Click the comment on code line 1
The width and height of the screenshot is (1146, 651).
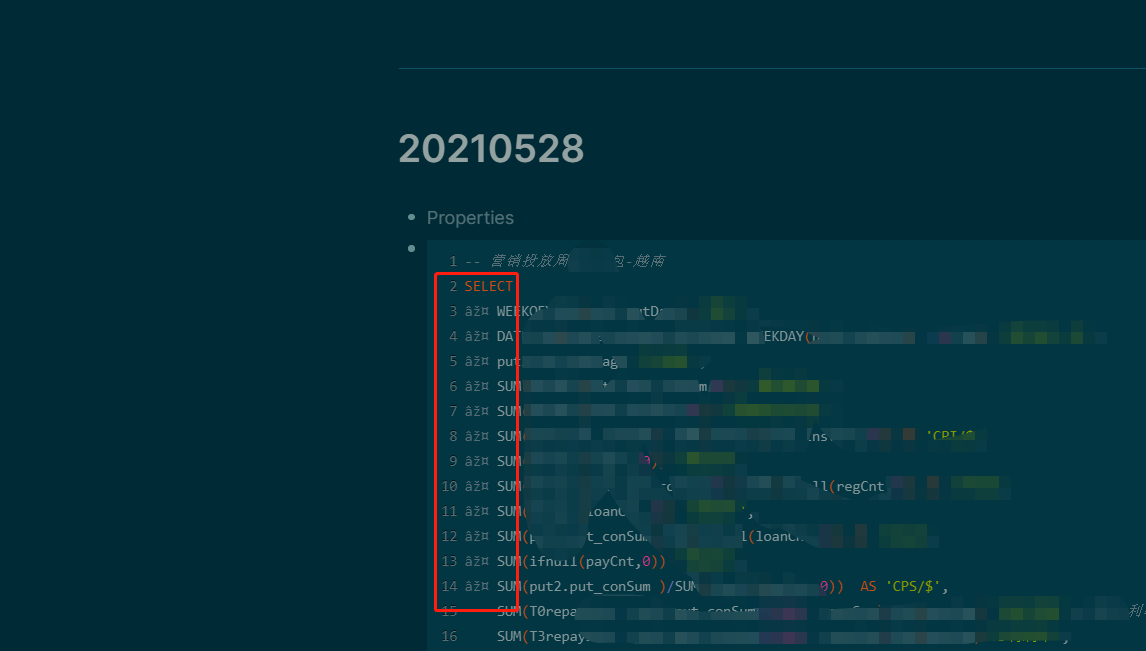[x=565, y=261]
